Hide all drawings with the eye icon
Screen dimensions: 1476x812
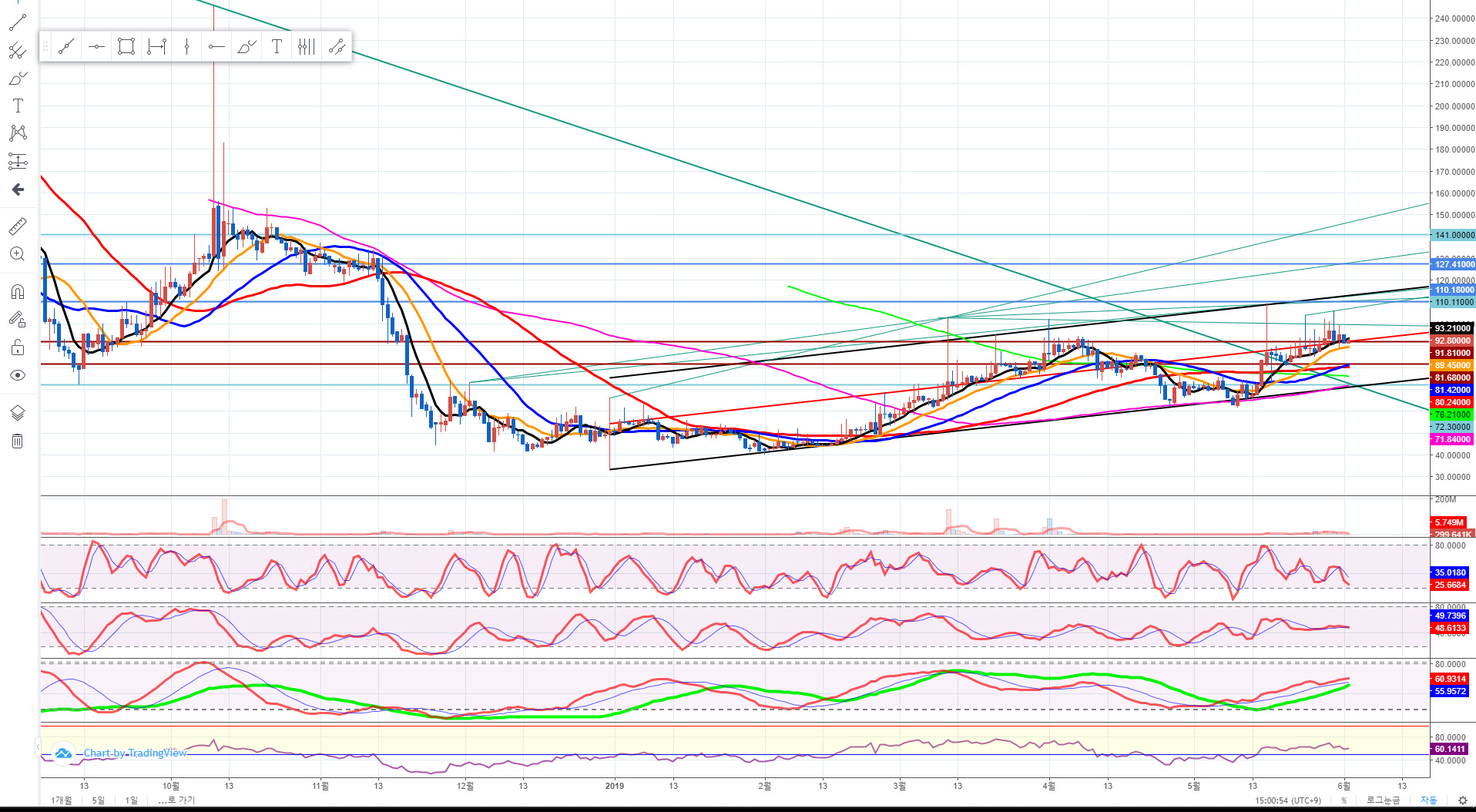tap(18, 375)
